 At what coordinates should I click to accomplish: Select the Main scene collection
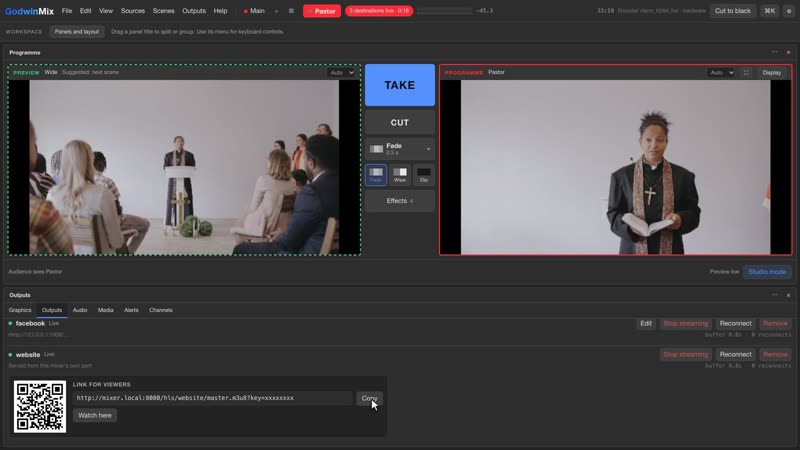coord(254,11)
